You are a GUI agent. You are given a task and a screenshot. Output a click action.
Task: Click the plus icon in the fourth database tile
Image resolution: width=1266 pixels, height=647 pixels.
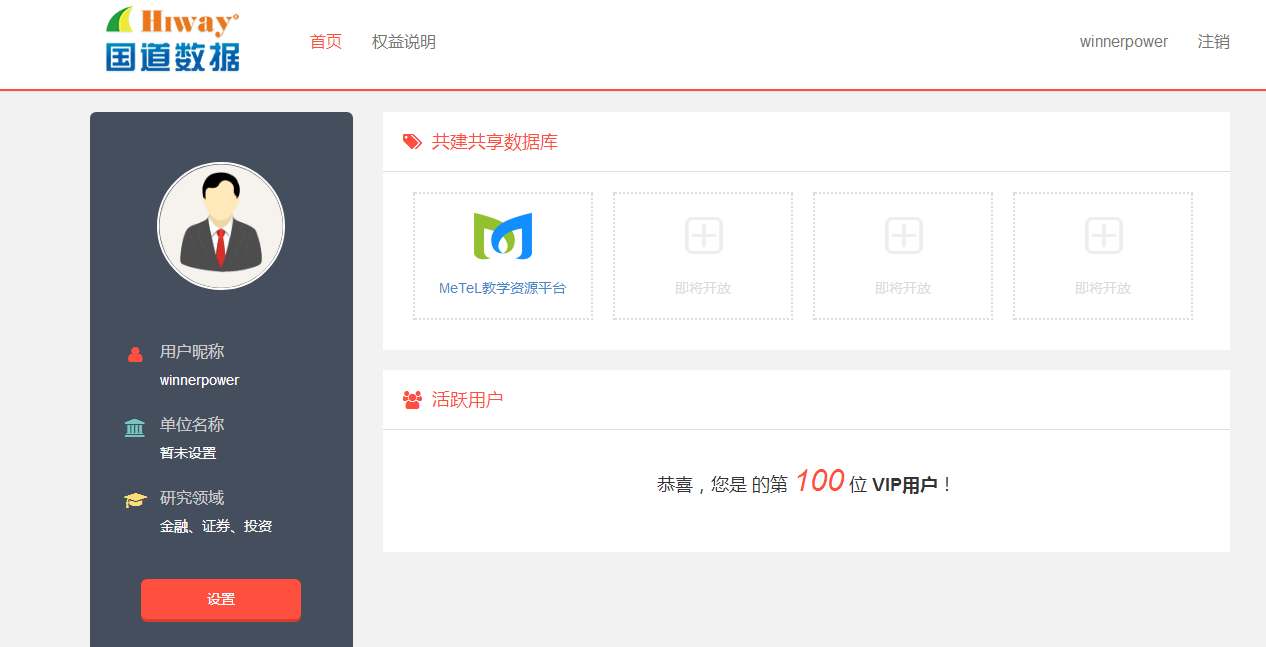tap(1103, 236)
